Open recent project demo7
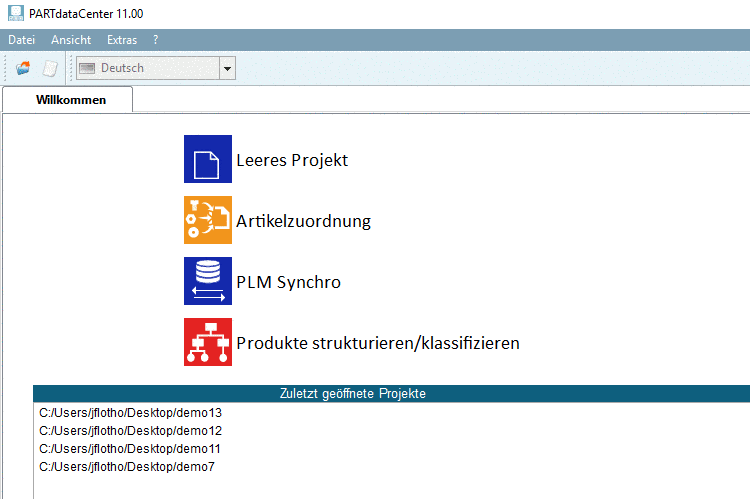This screenshot has height=499, width=750. 127,466
